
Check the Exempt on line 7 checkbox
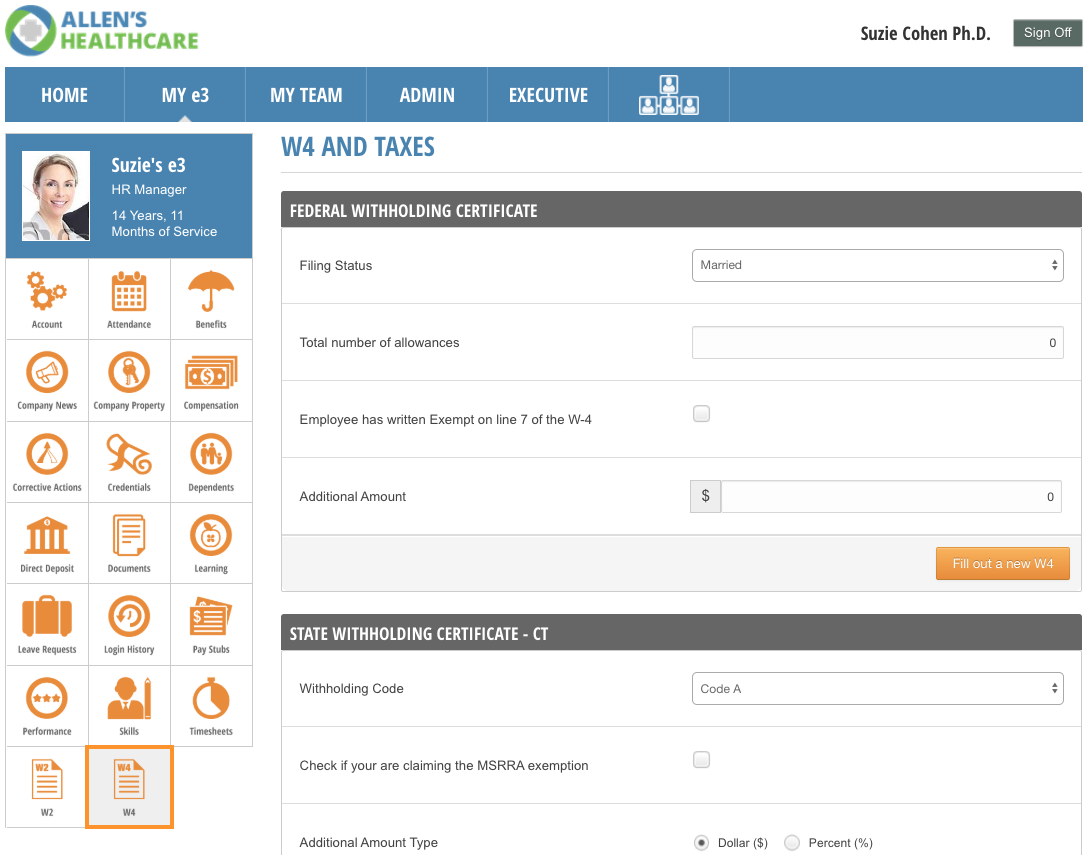702,414
